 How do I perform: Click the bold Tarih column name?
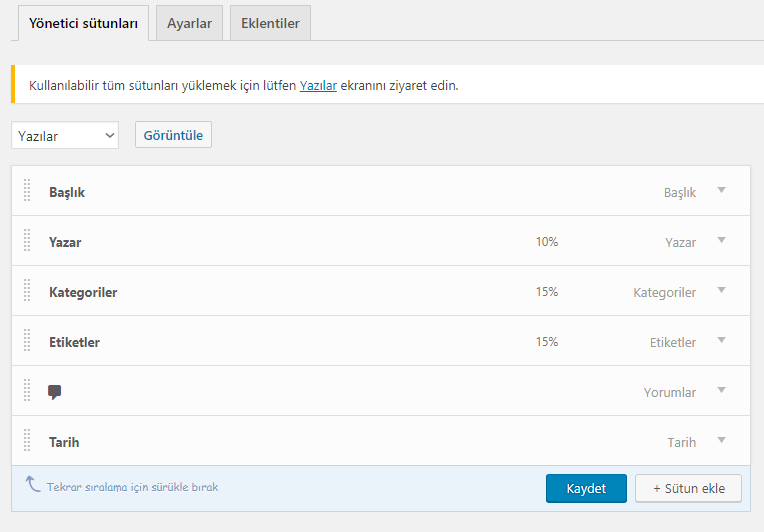[64, 442]
